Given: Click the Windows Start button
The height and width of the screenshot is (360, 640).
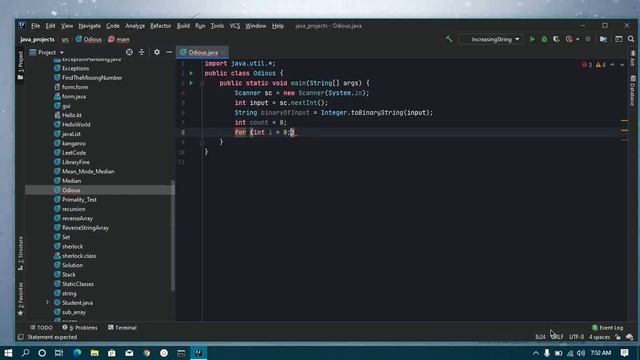Looking at the screenshot, I should [x=8, y=353].
